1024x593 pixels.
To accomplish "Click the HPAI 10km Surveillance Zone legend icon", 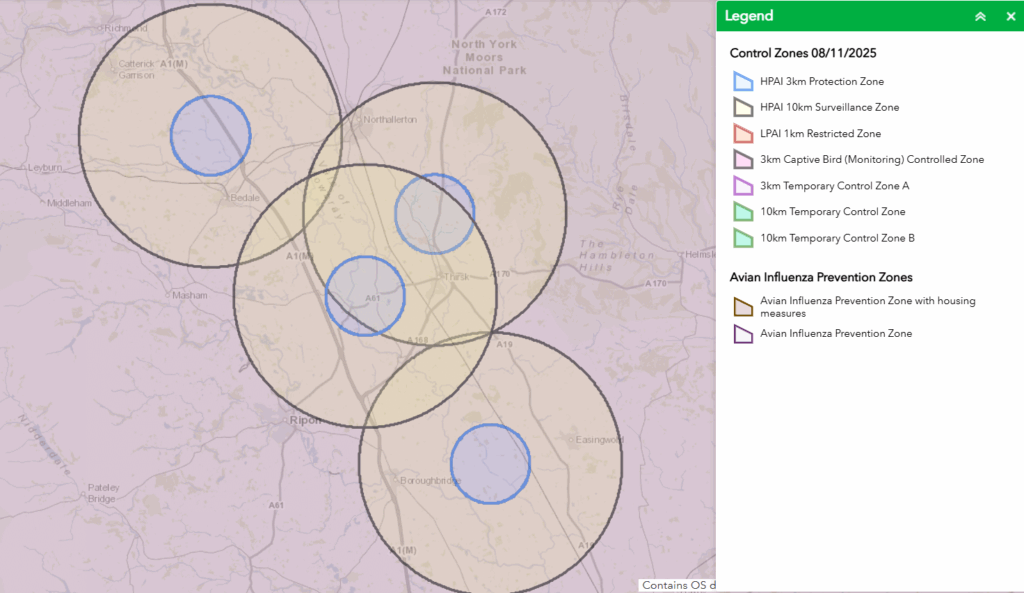I will (742, 107).
